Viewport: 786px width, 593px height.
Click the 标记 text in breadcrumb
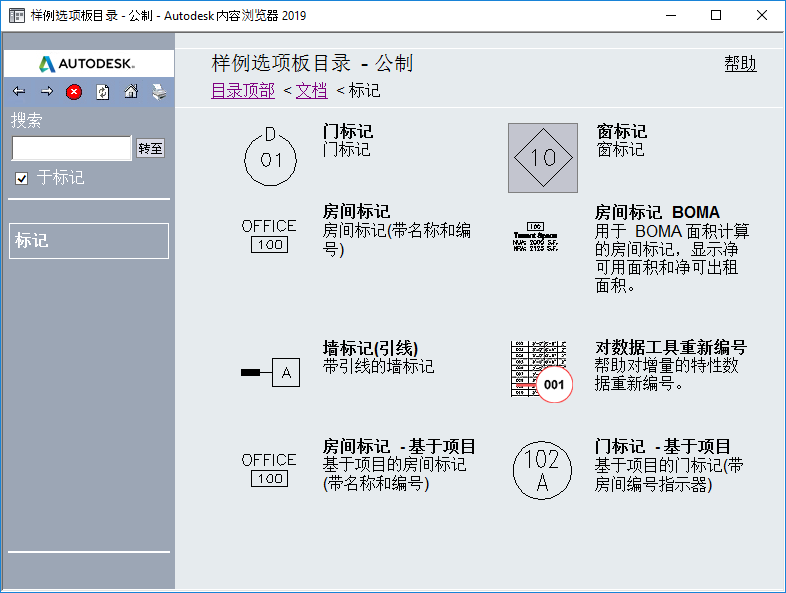click(x=364, y=91)
